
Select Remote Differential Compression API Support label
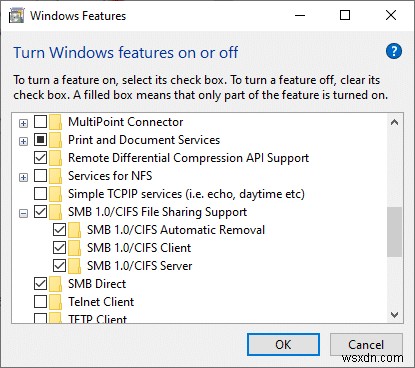(188, 158)
